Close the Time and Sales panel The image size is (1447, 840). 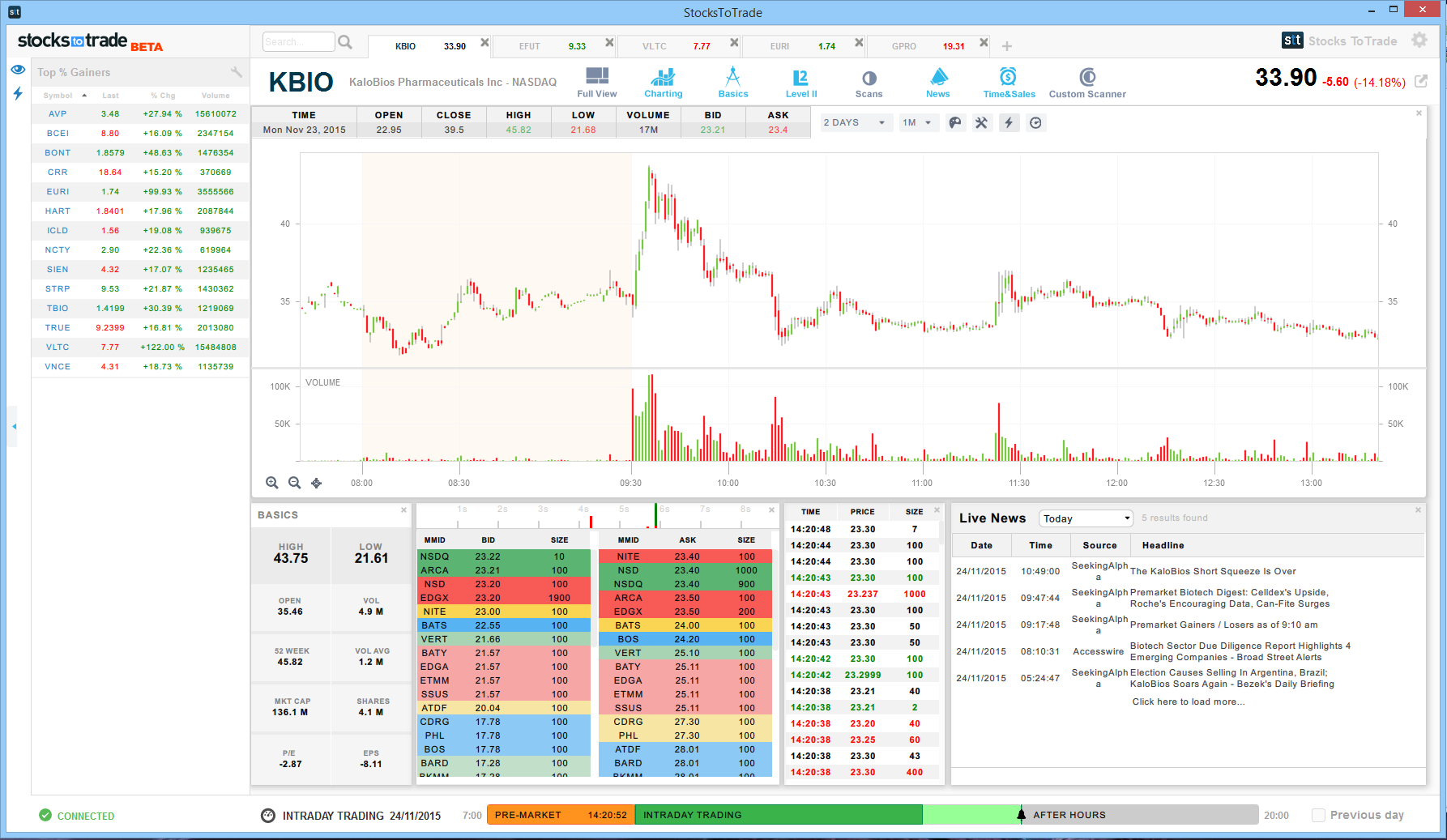pyautogui.click(x=937, y=510)
